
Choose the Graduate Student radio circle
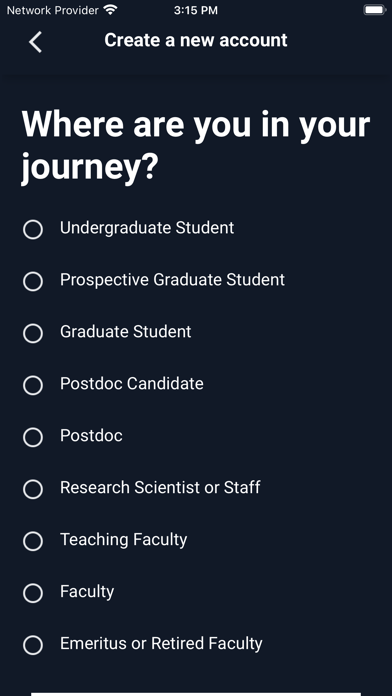point(33,333)
